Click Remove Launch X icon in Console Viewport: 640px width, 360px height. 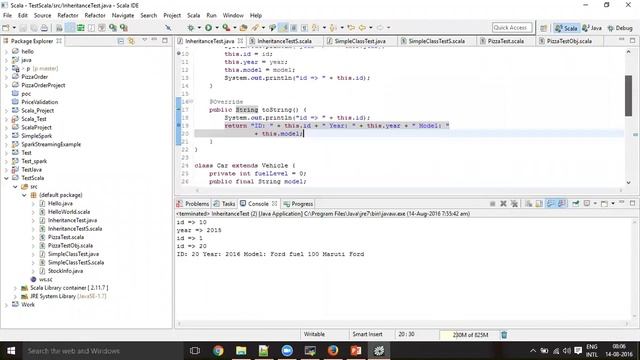point(503,203)
